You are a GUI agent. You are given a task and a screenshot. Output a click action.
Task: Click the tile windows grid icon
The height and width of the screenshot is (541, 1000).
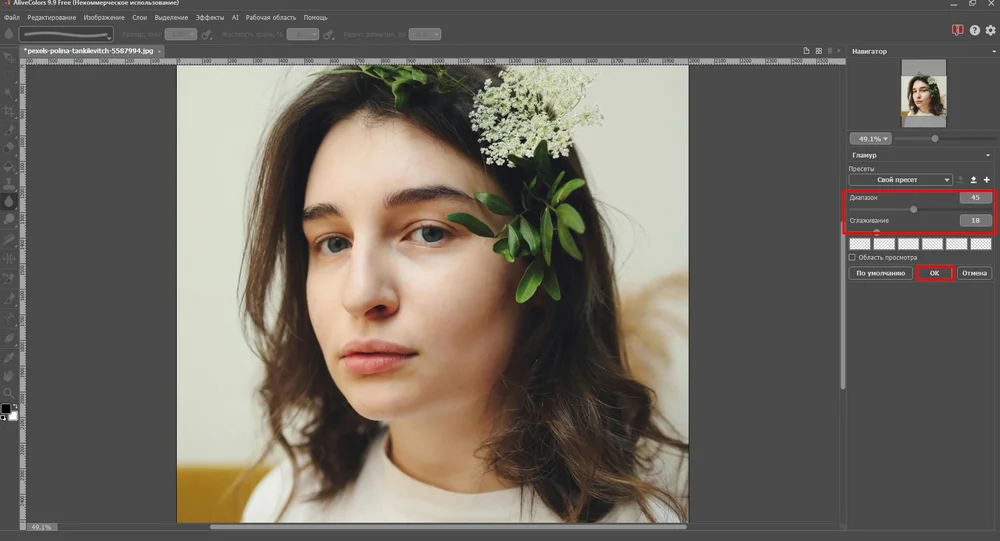coord(819,51)
